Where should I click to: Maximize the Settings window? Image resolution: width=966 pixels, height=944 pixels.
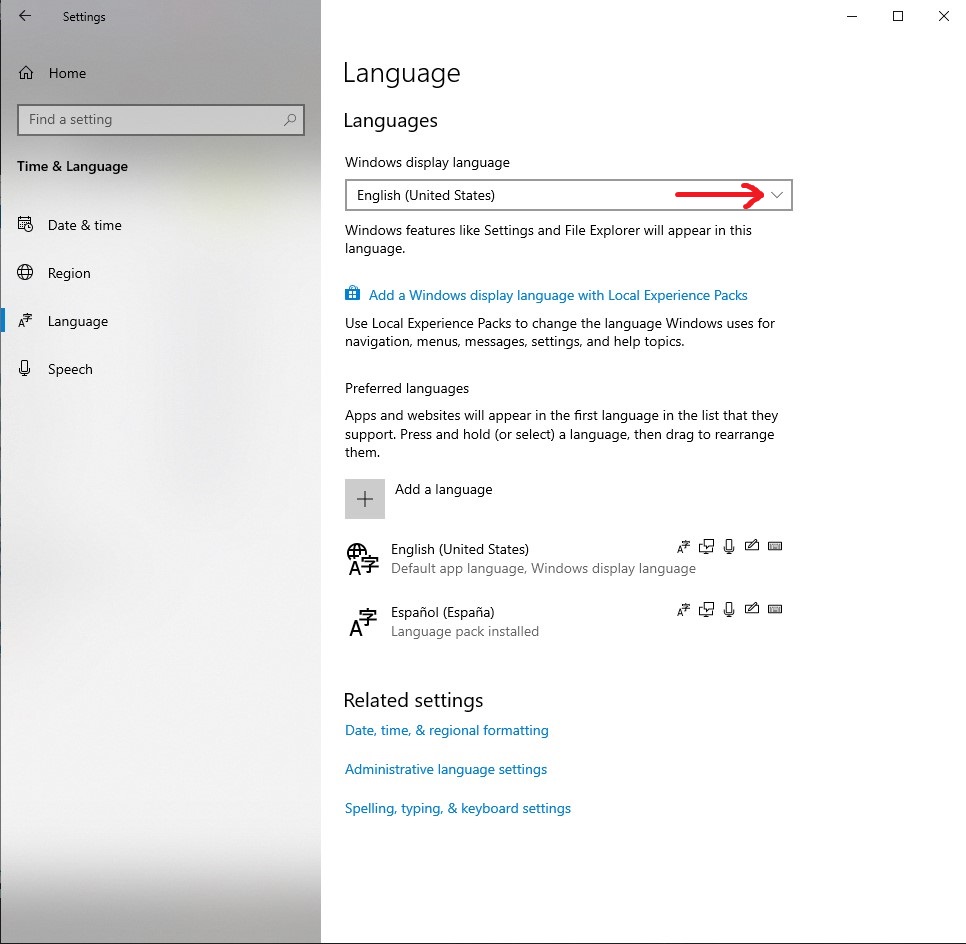pos(898,17)
